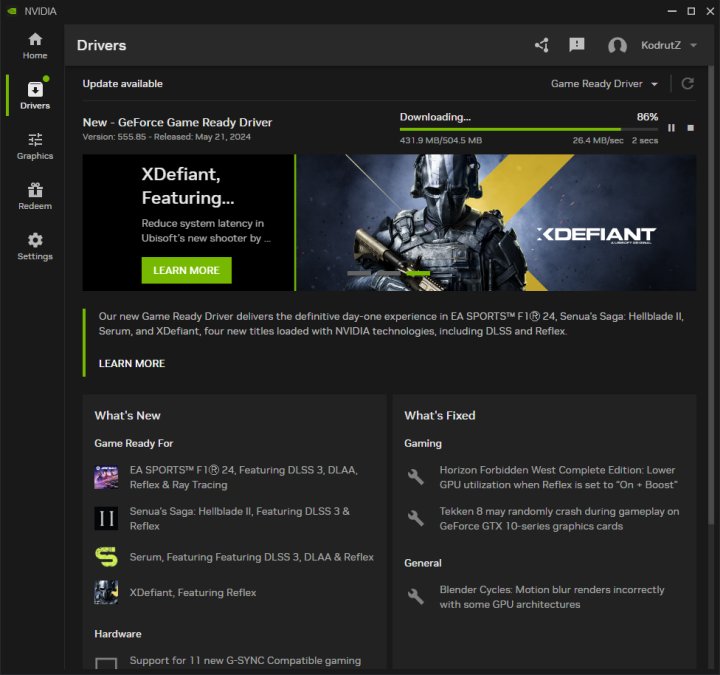The height and width of the screenshot is (675, 720).
Task: Click the NVIDIA logo in title bar
Action: click(x=11, y=11)
